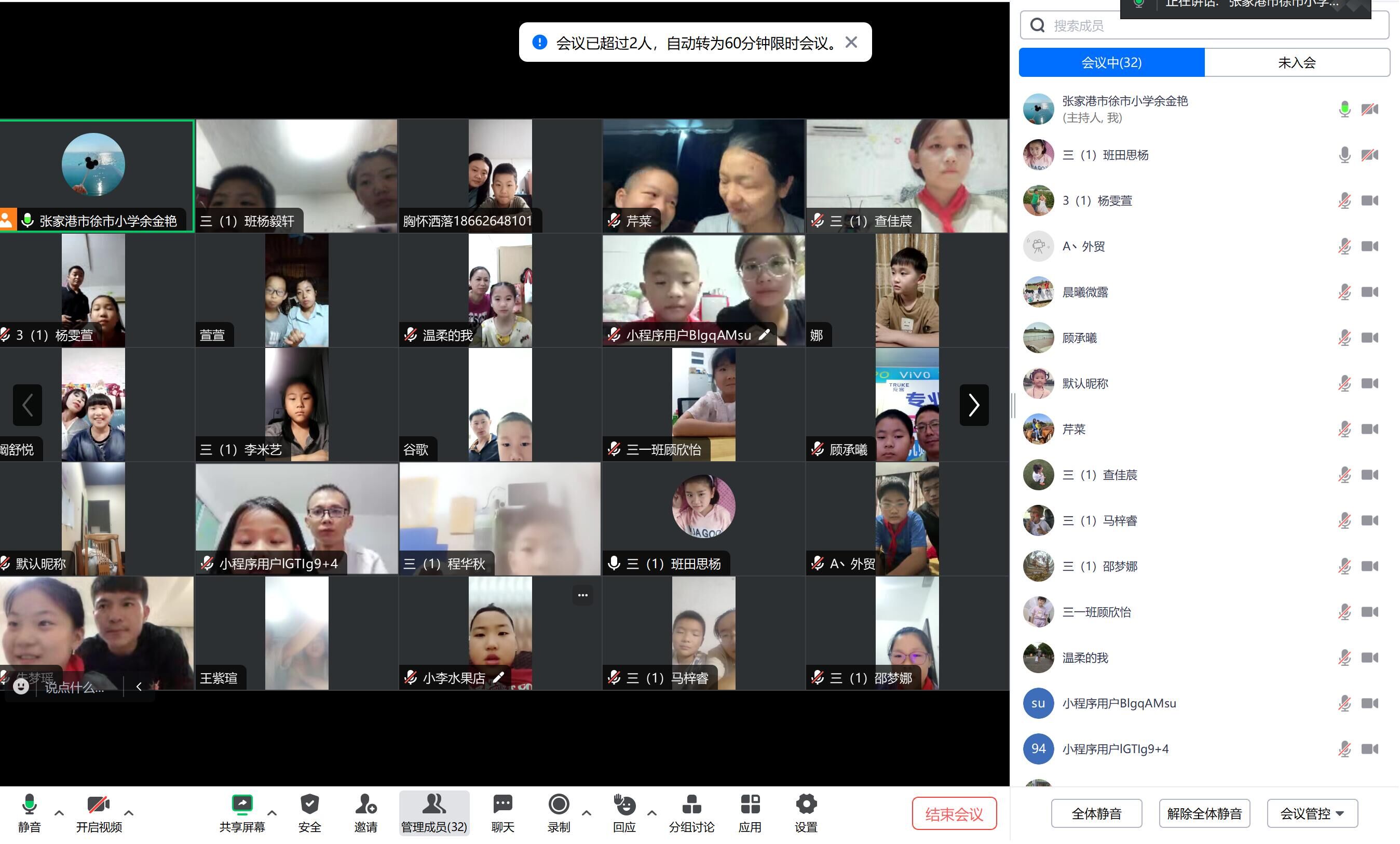Click the red 结束会议 button
The image size is (1400, 844).
click(954, 814)
